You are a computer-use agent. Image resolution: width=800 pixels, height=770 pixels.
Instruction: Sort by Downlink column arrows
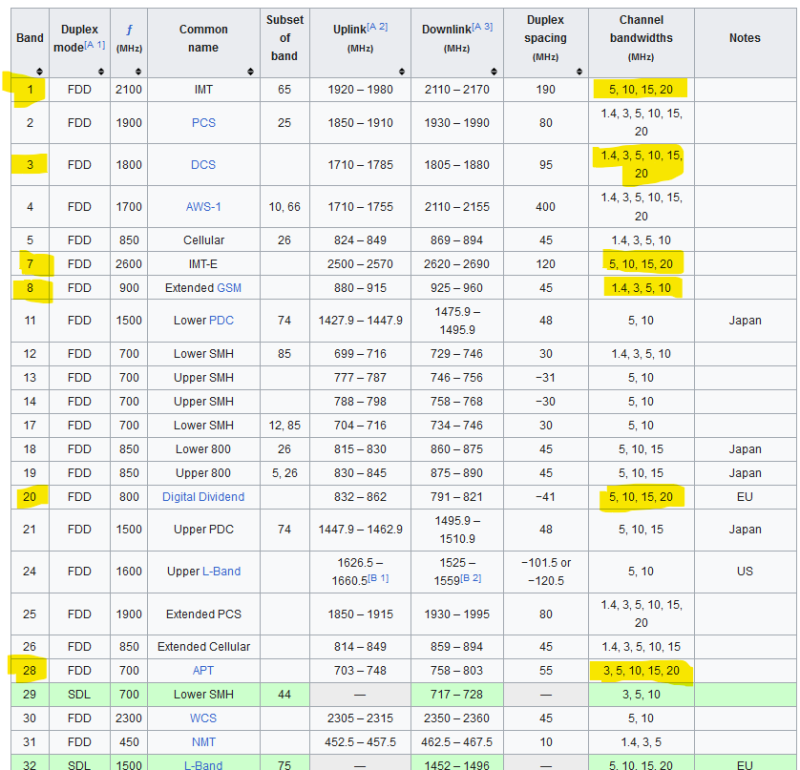[494, 71]
